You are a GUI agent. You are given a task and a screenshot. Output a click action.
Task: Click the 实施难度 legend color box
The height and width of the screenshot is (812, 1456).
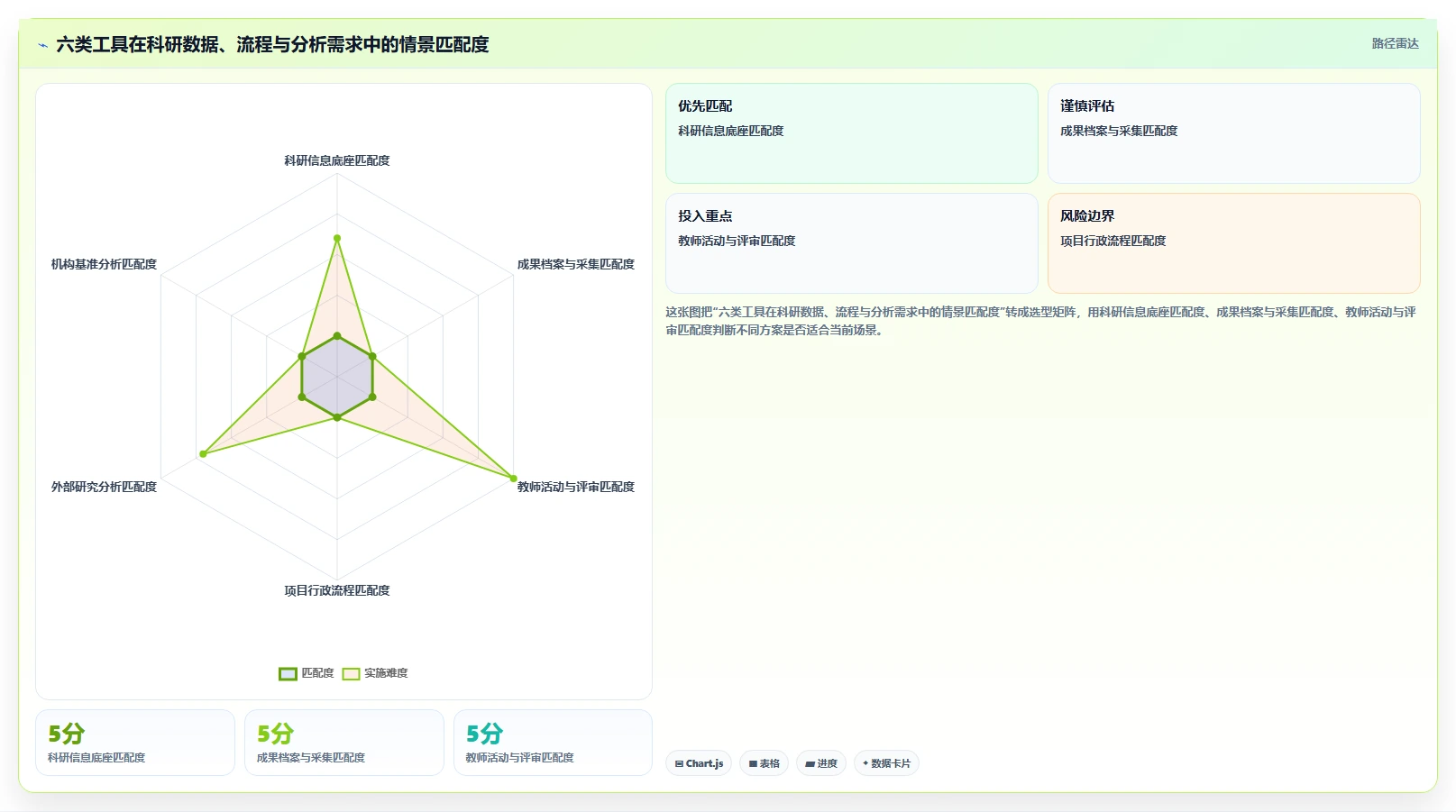pos(351,674)
